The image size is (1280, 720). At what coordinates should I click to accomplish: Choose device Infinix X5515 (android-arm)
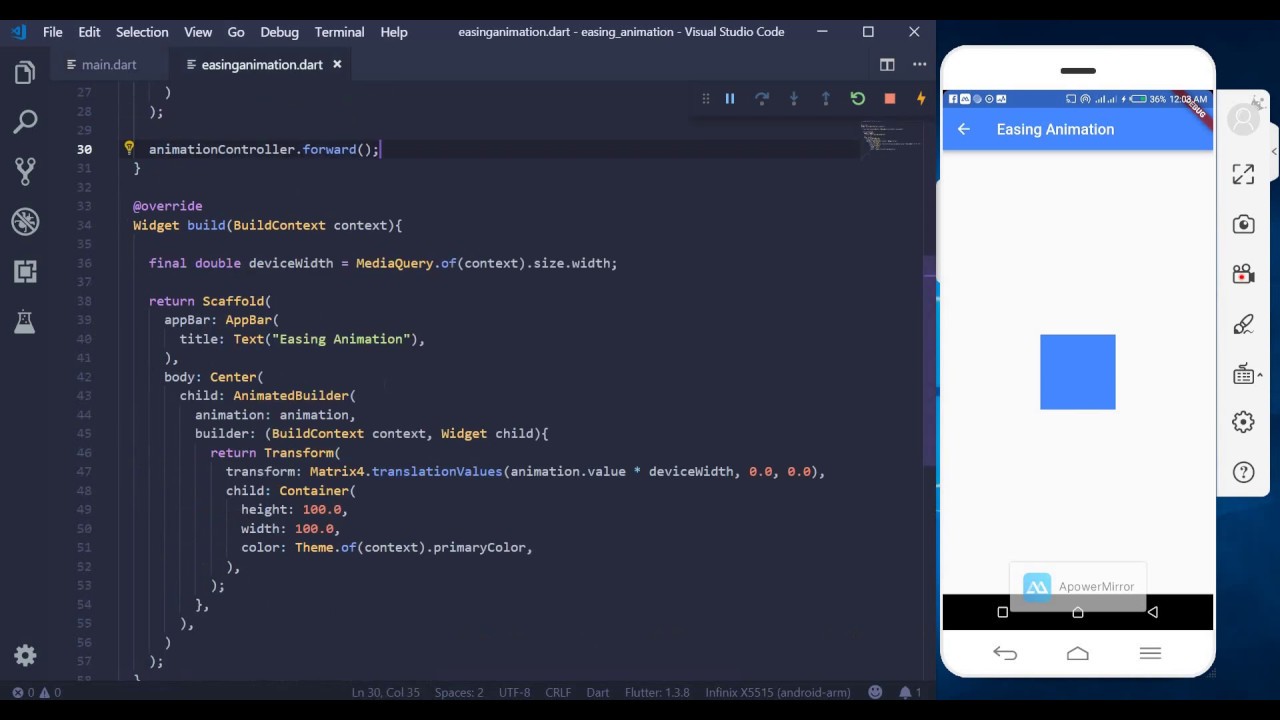tap(778, 692)
